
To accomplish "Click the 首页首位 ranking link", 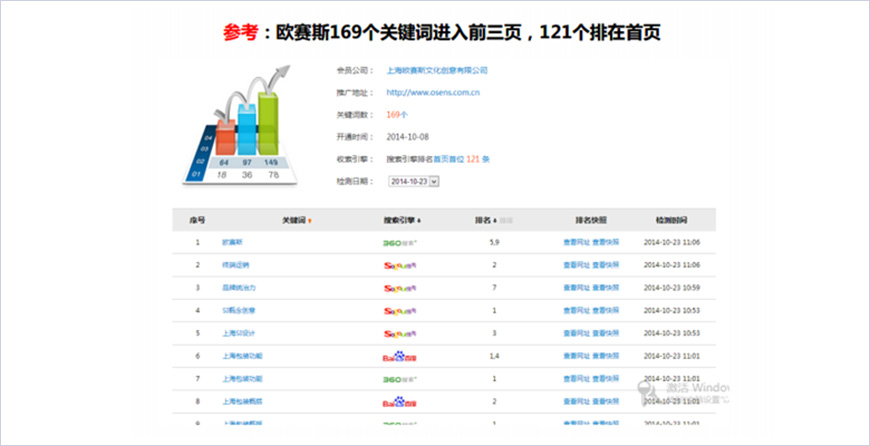I will coord(448,159).
